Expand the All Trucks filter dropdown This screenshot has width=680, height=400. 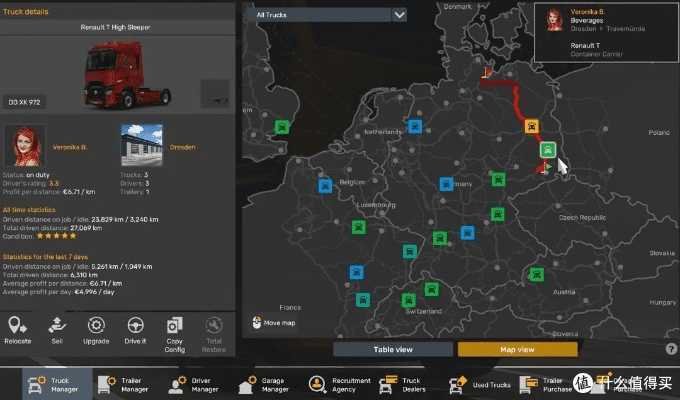point(399,15)
